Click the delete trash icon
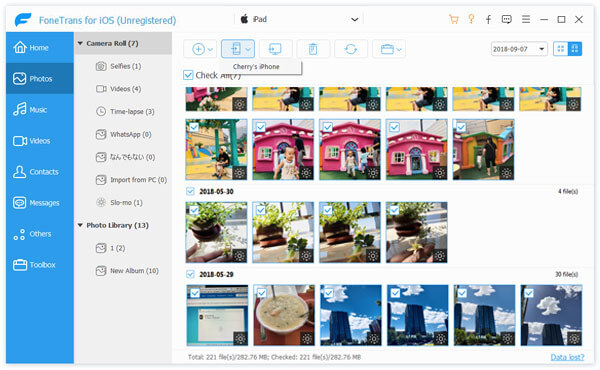This screenshot has width=600, height=370. (x=313, y=49)
